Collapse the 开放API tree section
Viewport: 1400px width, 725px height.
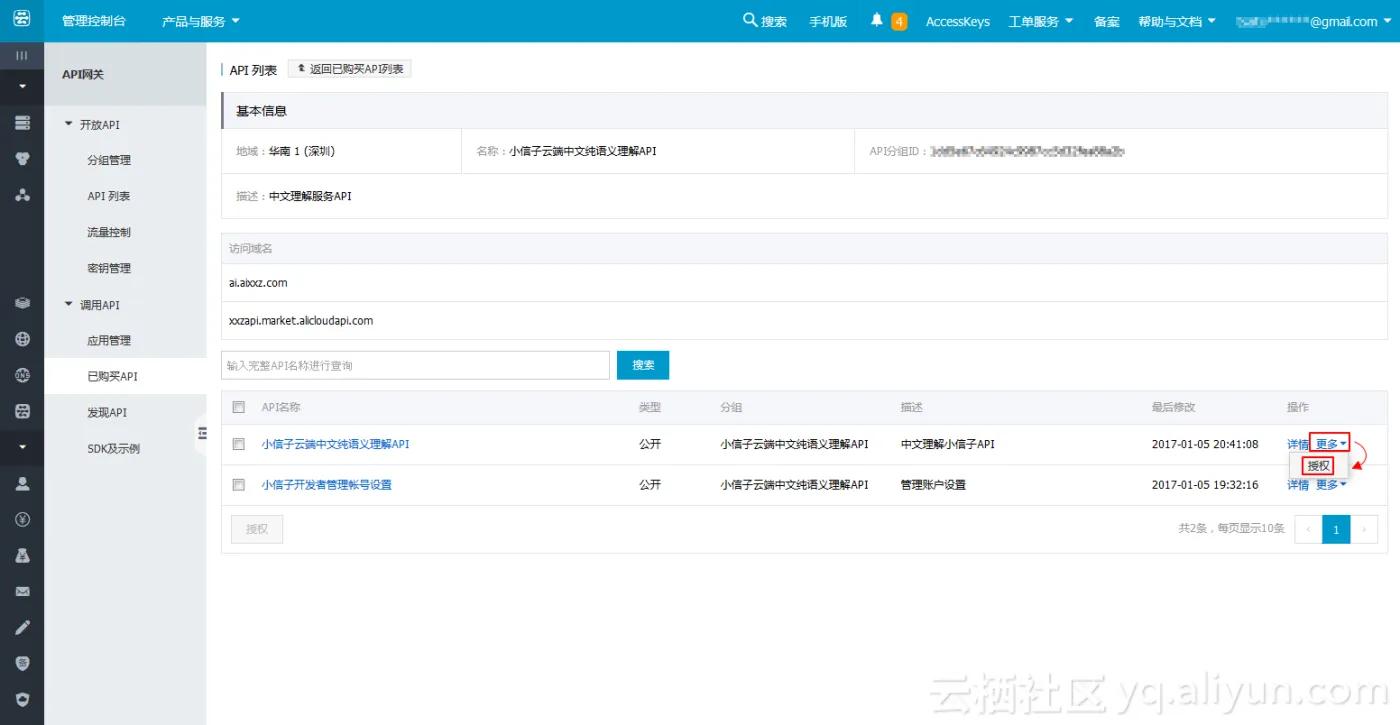pyautogui.click(x=69, y=124)
